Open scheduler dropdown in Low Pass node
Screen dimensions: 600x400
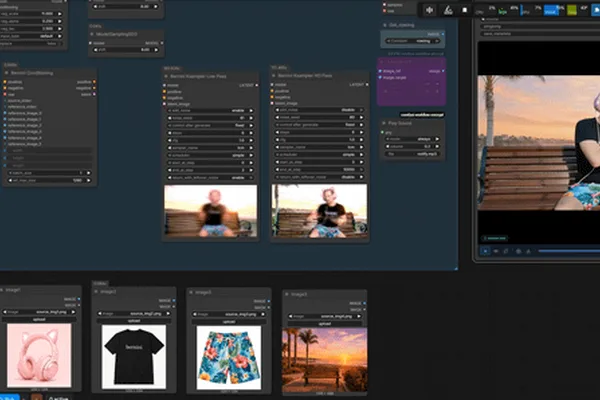(x=210, y=155)
